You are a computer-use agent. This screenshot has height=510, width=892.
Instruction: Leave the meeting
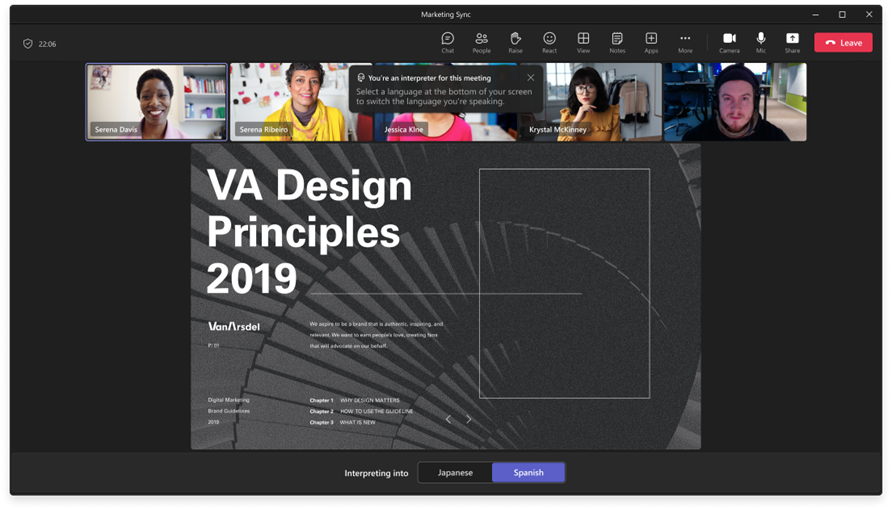coord(842,43)
